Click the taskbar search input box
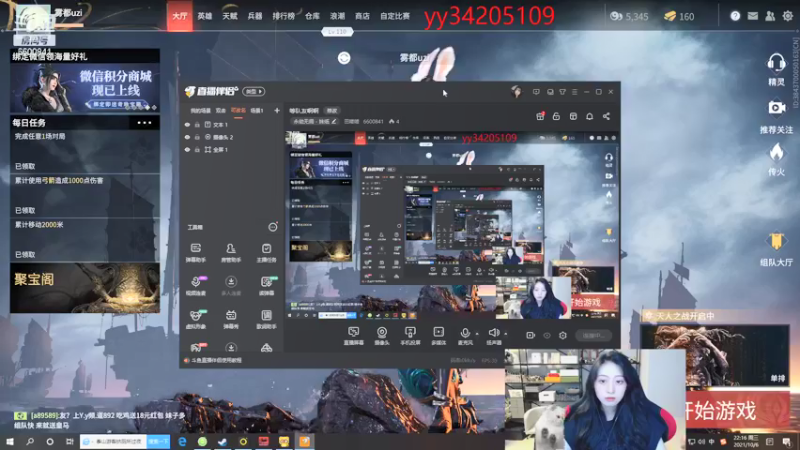Image resolution: width=800 pixels, height=450 pixels. [113, 441]
